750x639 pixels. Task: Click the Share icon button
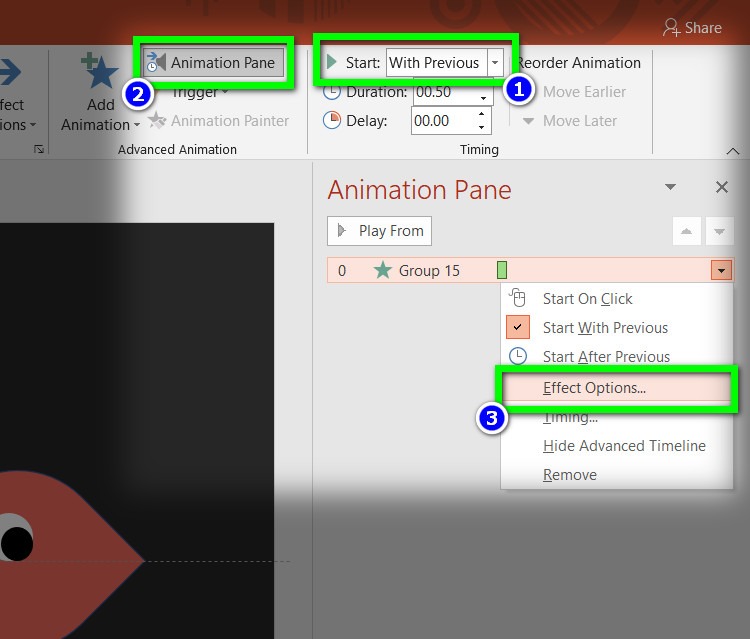(694, 28)
